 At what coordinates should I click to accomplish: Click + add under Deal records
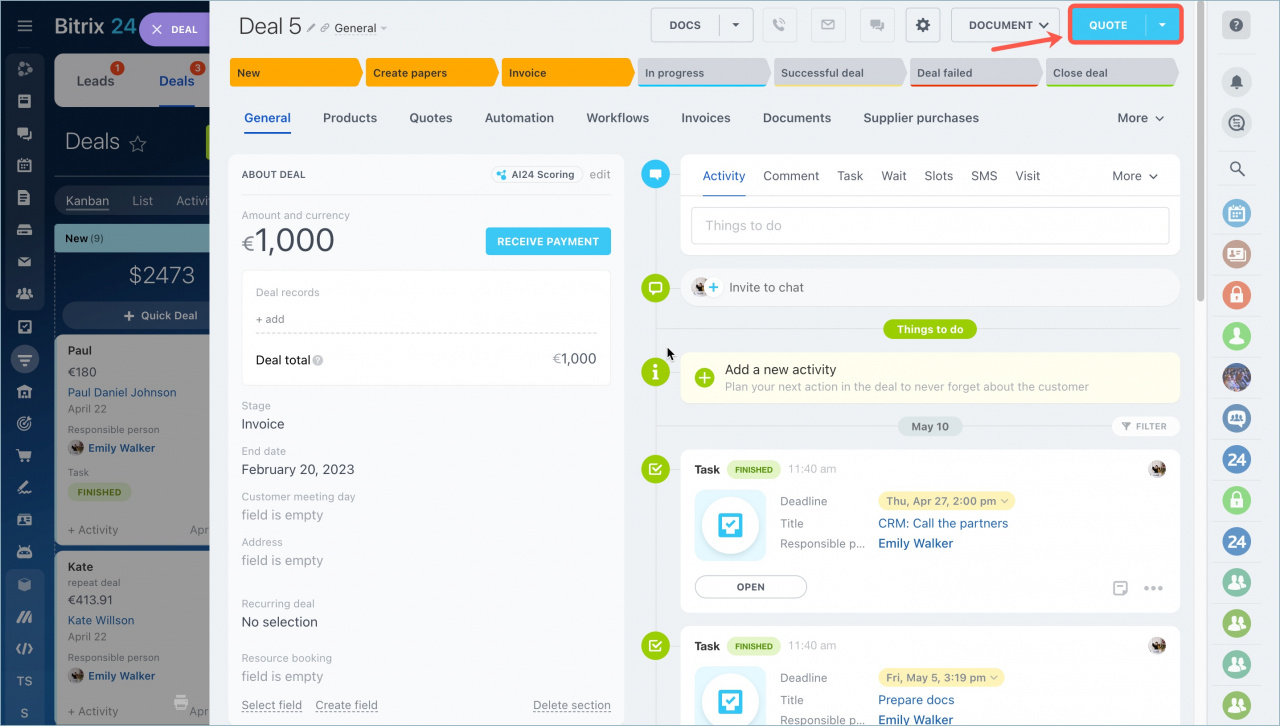(x=270, y=319)
